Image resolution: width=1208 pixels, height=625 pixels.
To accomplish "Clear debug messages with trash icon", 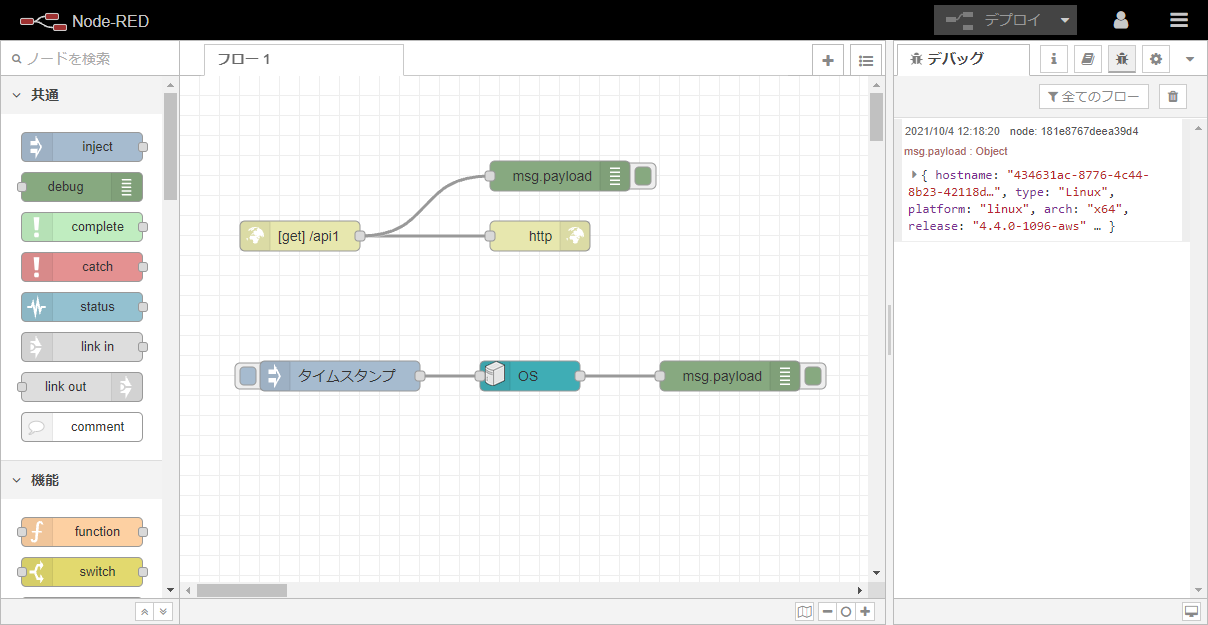I will coord(1173,96).
